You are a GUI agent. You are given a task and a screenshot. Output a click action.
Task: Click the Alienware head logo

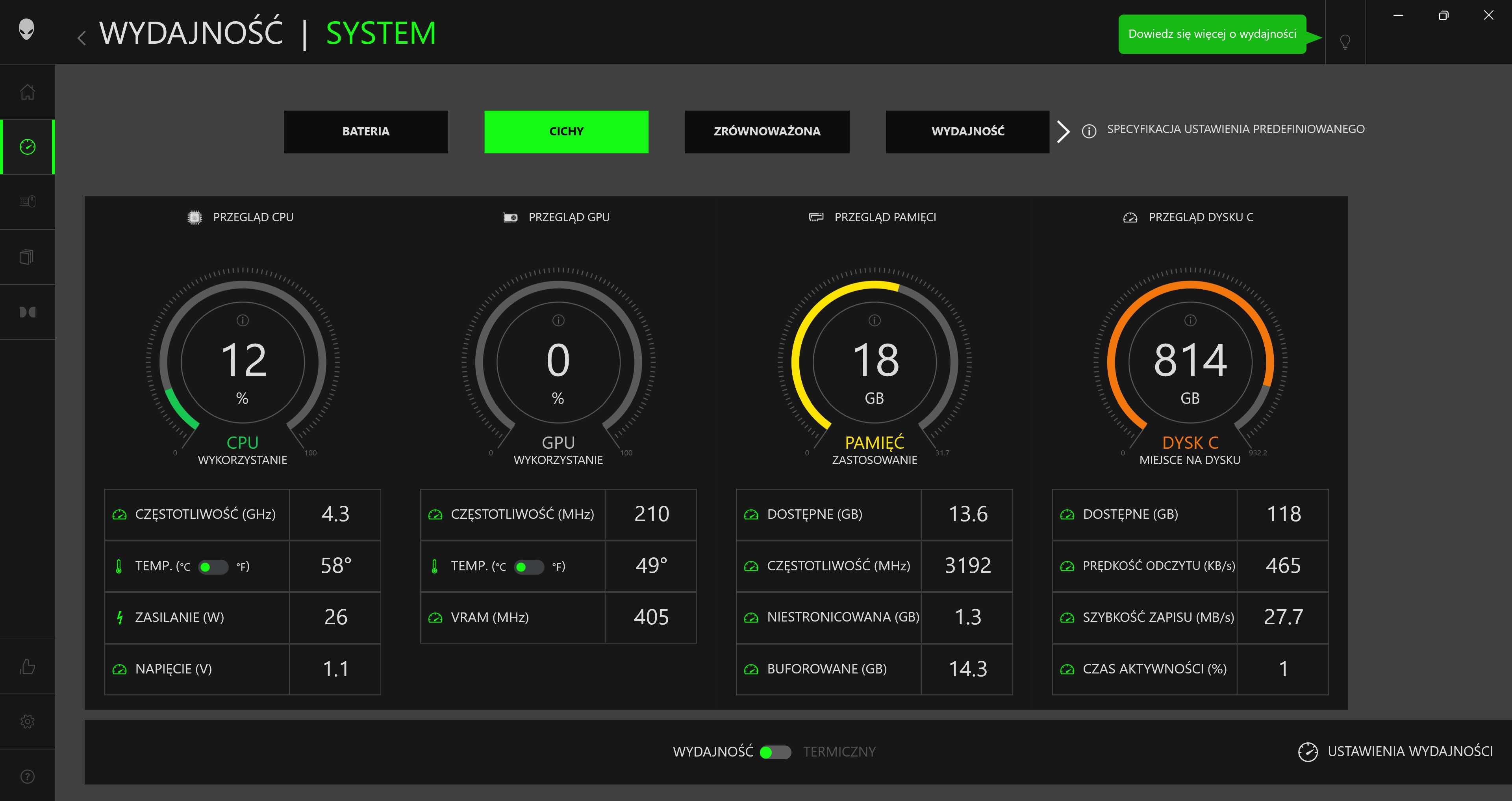[26, 30]
